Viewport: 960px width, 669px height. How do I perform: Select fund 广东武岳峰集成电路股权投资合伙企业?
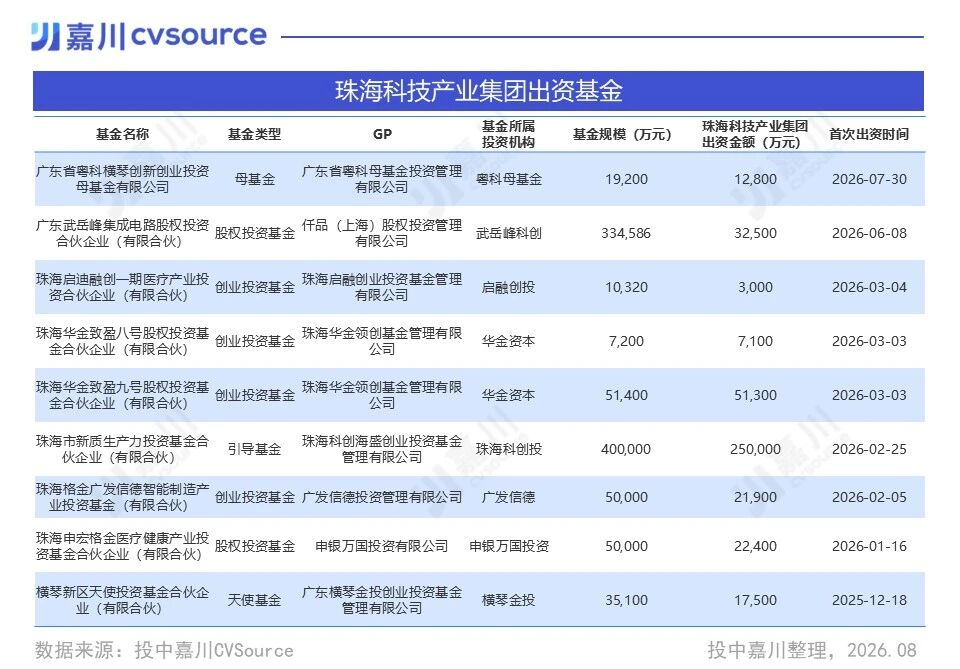click(x=122, y=233)
